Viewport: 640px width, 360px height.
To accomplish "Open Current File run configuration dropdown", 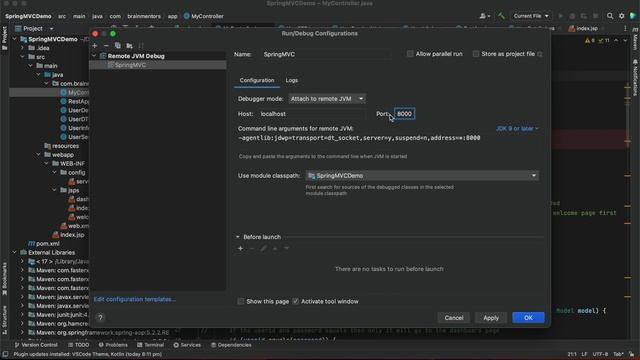I will point(531,16).
